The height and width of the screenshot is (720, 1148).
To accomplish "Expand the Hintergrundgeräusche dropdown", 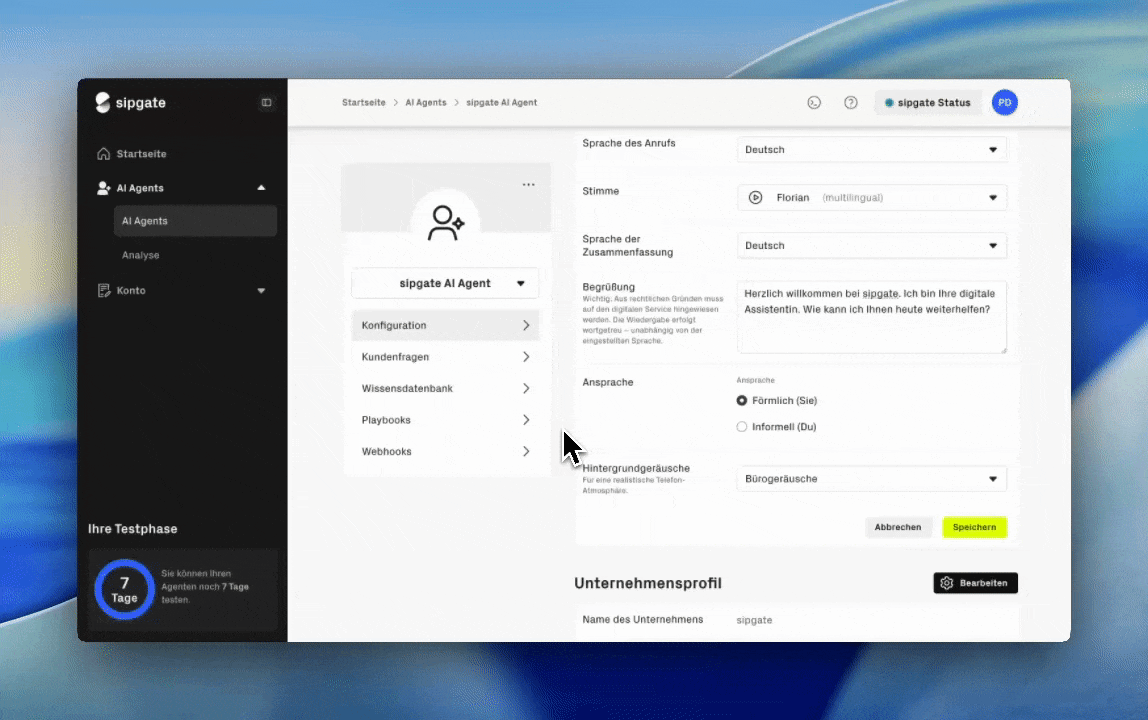I will [871, 479].
